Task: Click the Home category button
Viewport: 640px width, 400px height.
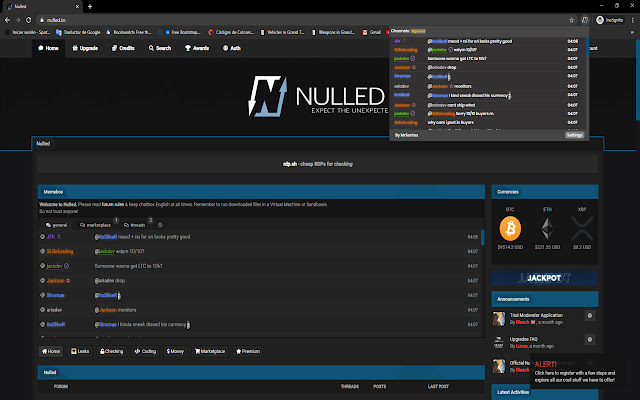Action: click(51, 351)
